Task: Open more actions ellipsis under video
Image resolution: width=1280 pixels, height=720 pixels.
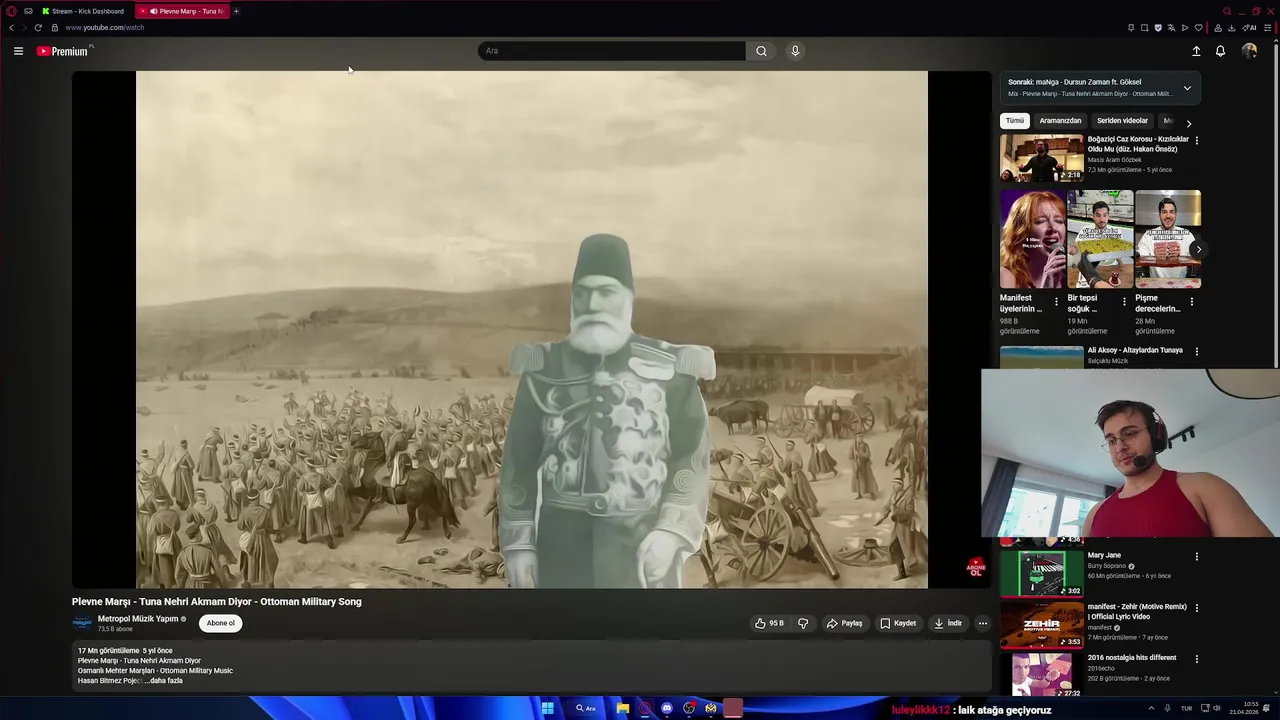Action: point(982,623)
